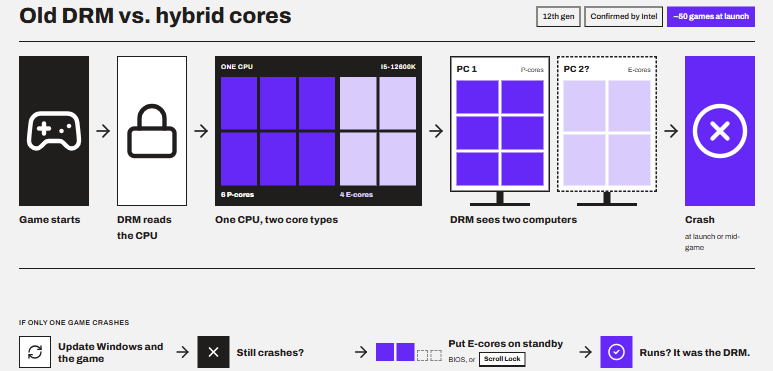The image size is (773, 371).
Task: Click 'at launch or mid-game' subtext
Action: 712,242
